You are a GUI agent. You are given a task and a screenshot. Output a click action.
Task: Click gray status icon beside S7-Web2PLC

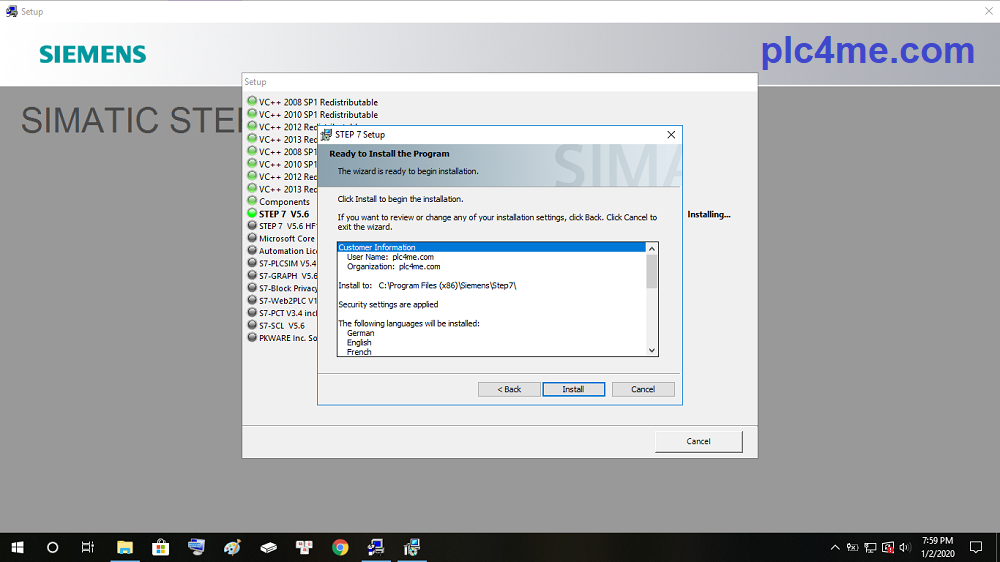tap(252, 300)
